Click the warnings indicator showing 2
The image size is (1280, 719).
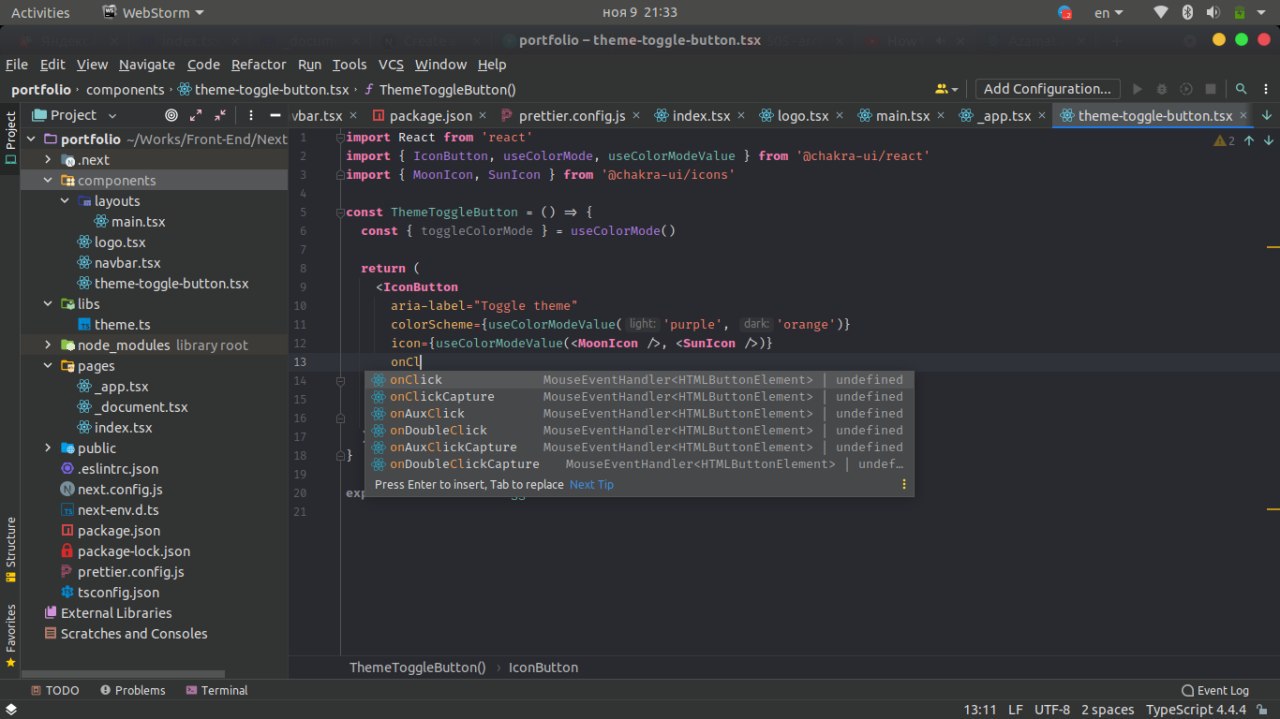tap(1224, 141)
